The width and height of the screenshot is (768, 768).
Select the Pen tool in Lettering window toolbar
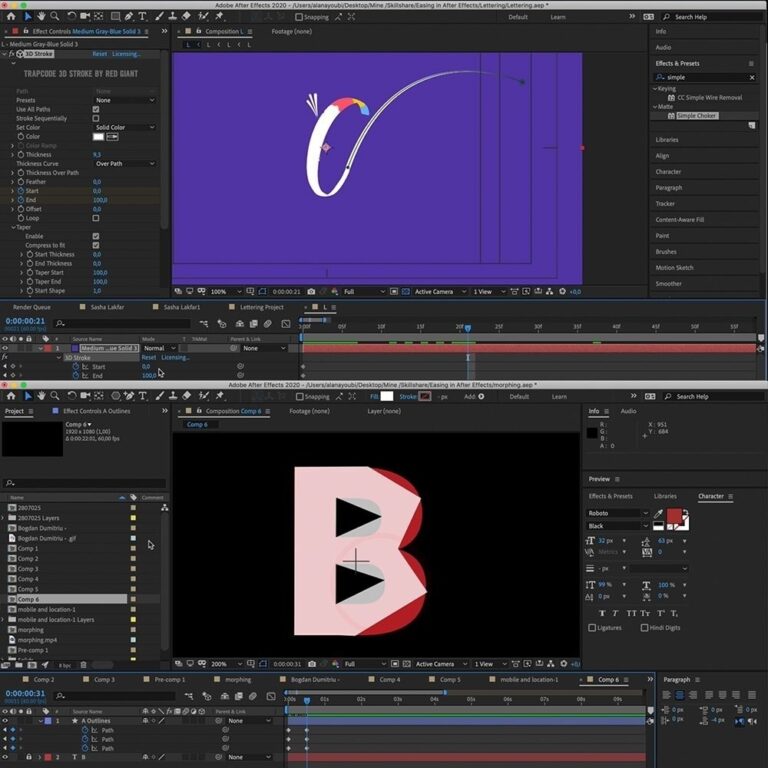coord(128,16)
